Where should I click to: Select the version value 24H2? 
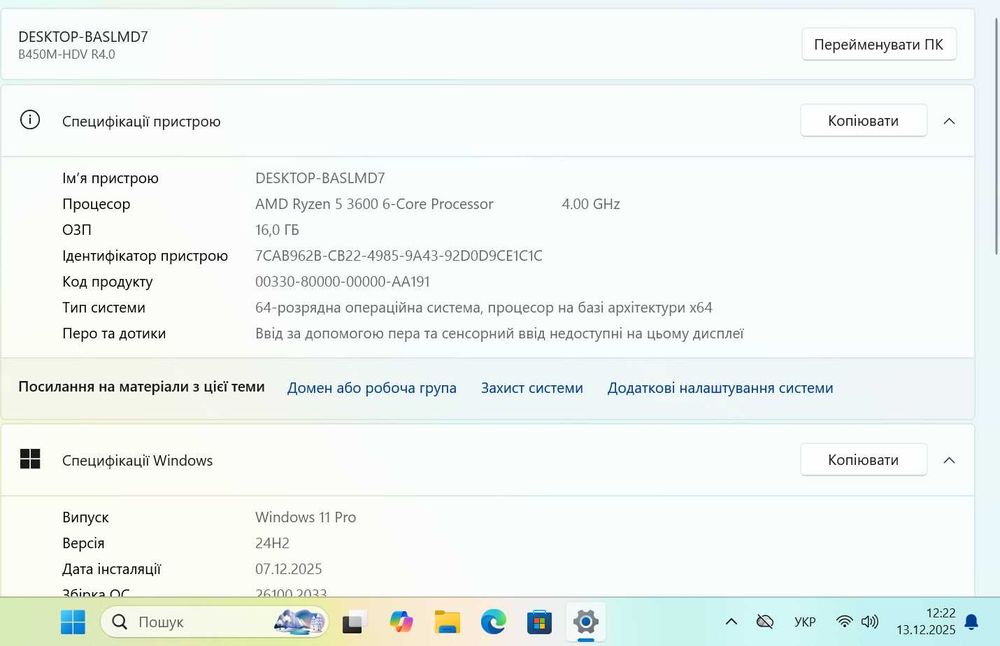pyautogui.click(x=272, y=543)
